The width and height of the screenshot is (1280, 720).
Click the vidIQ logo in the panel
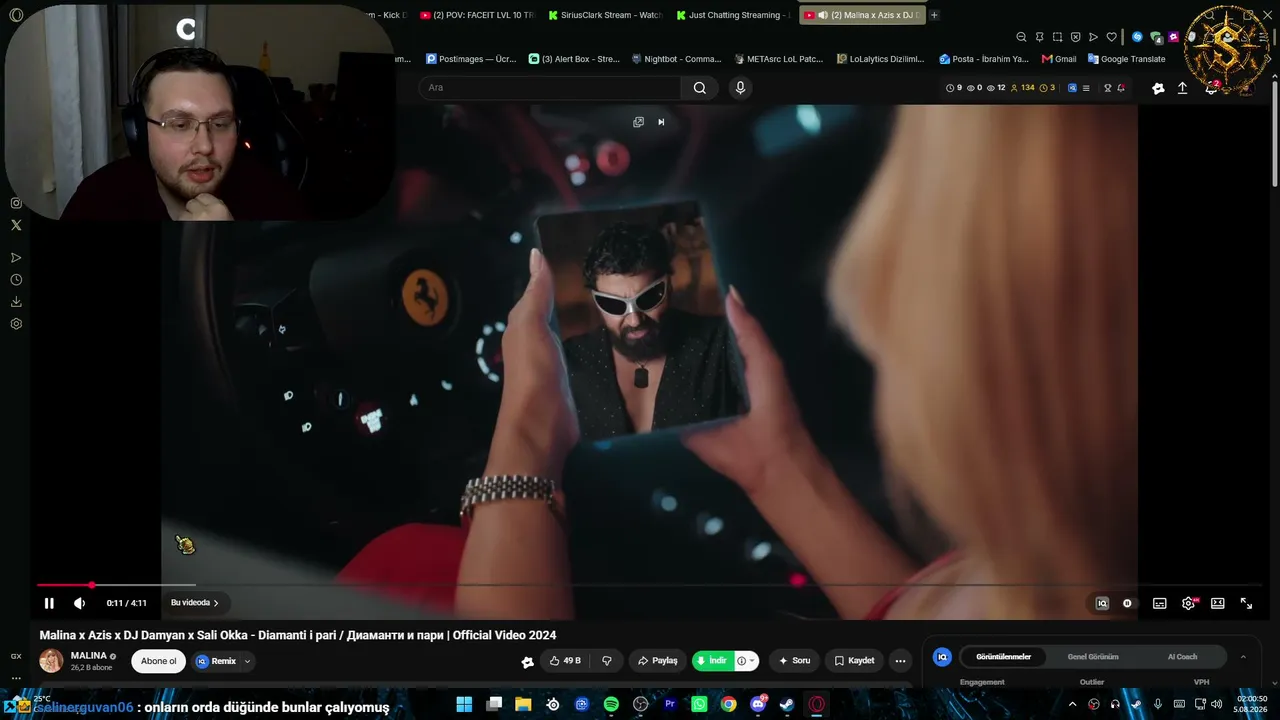pos(942,657)
